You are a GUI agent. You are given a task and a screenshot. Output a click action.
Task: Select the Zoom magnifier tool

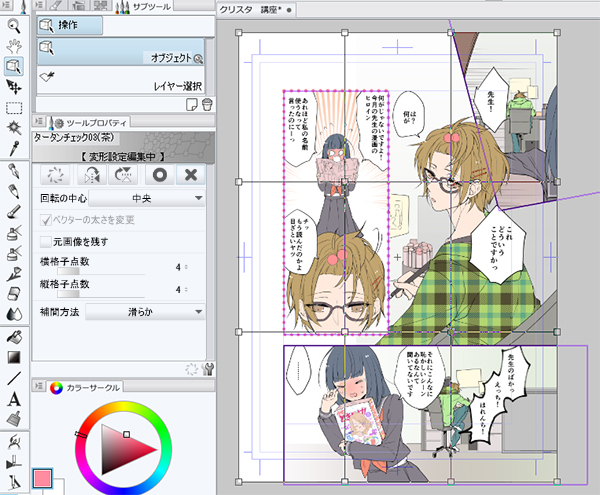coord(14,26)
